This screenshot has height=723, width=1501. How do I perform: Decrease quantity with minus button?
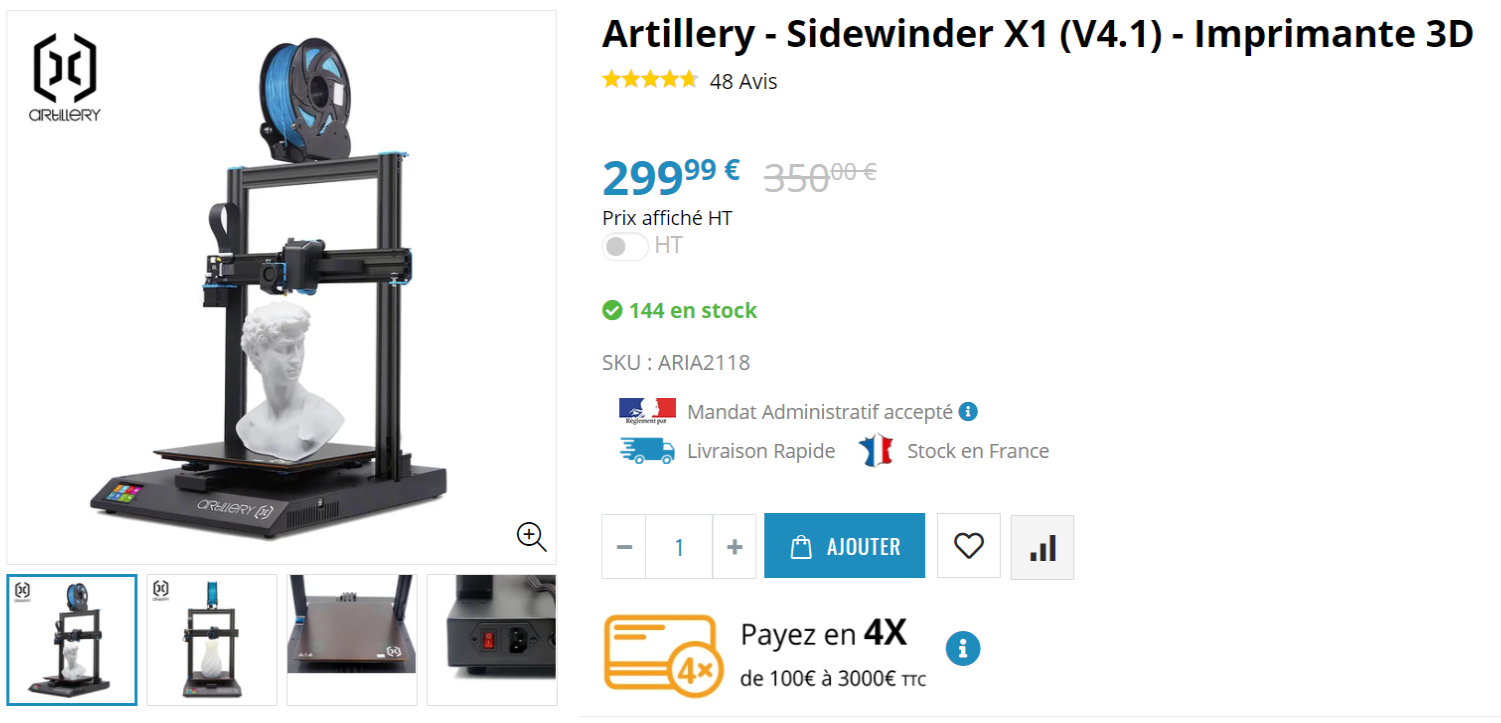click(624, 547)
